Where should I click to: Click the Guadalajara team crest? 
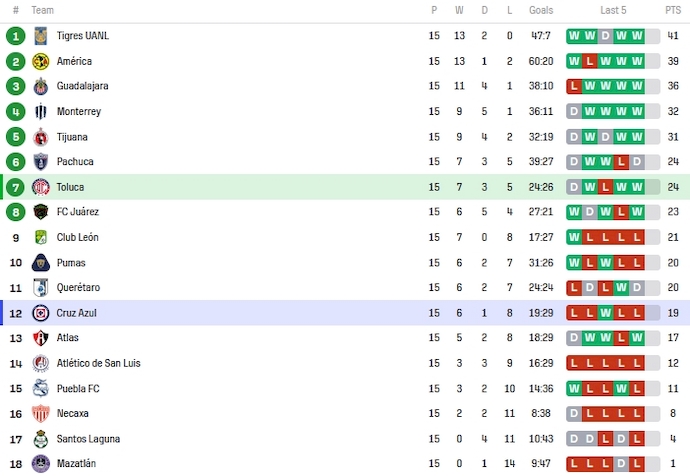pyautogui.click(x=41, y=86)
